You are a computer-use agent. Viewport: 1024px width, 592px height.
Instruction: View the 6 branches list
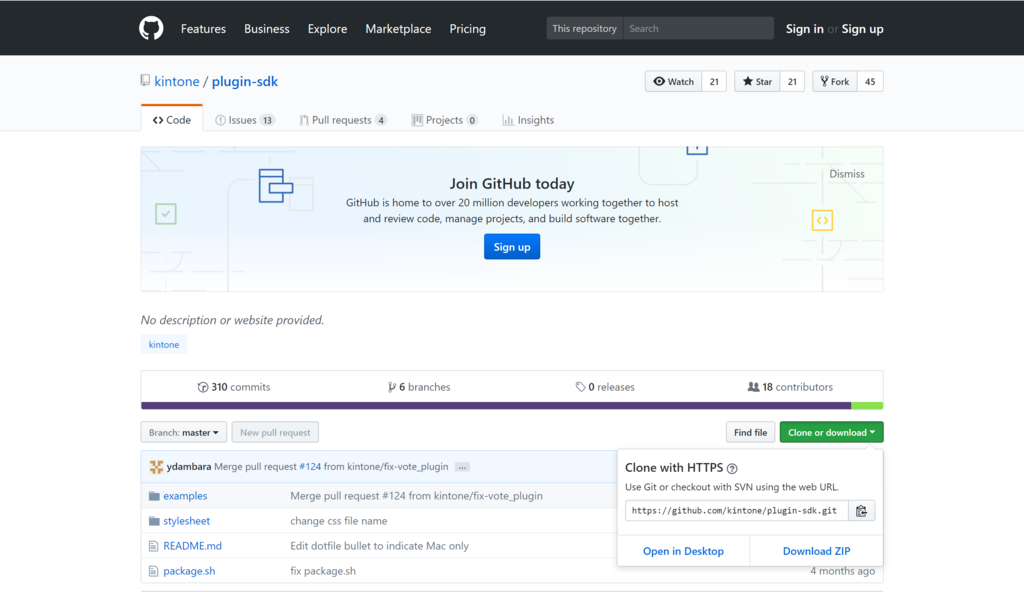tap(419, 387)
